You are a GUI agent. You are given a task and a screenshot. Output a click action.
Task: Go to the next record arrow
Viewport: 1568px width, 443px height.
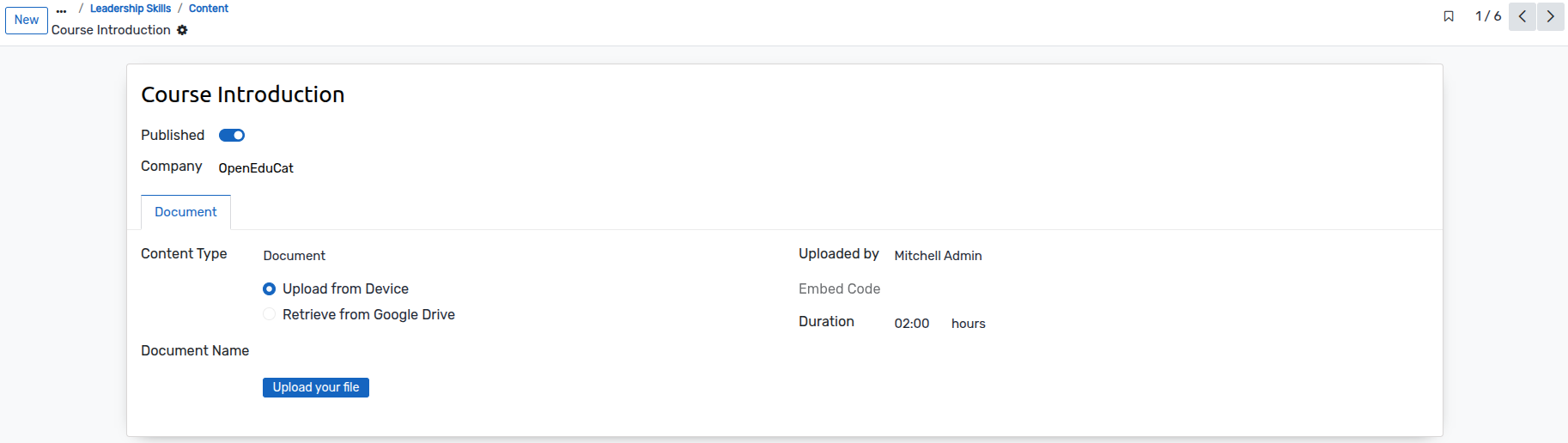1551,16
